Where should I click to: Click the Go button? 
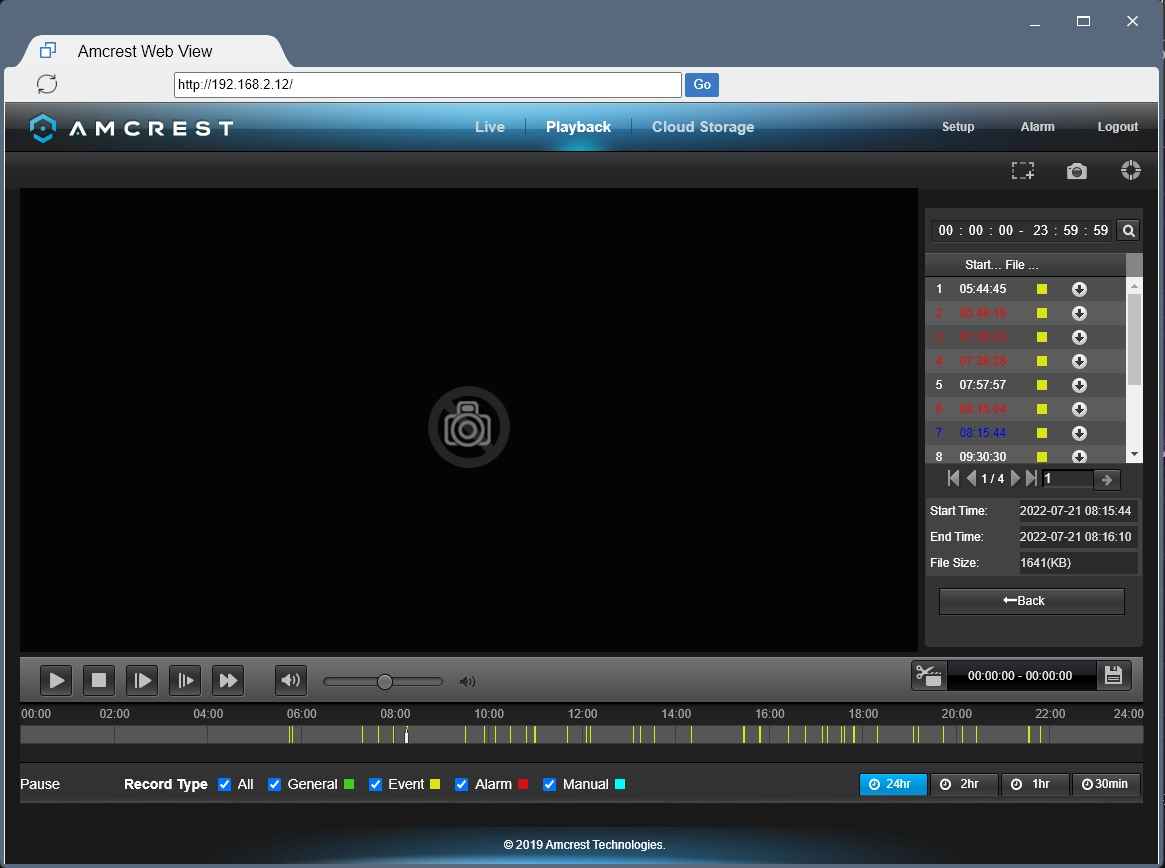(x=701, y=85)
